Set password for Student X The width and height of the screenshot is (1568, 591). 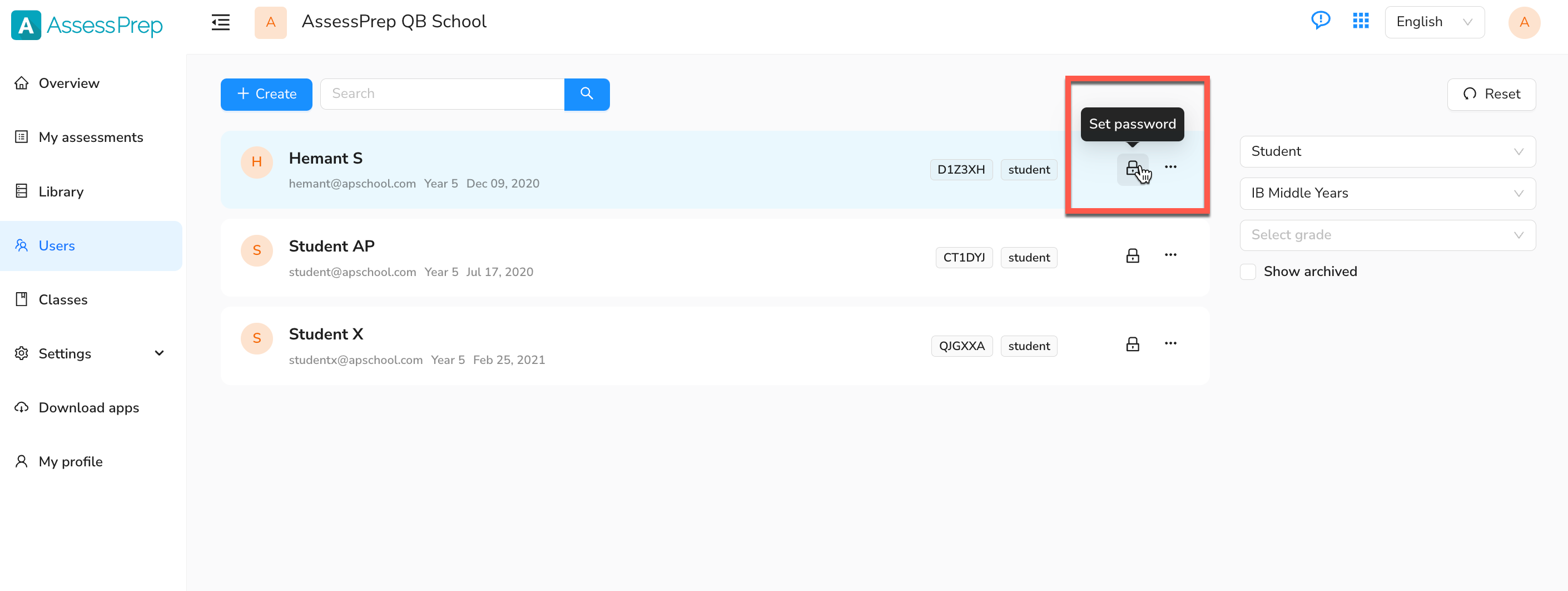(1132, 344)
